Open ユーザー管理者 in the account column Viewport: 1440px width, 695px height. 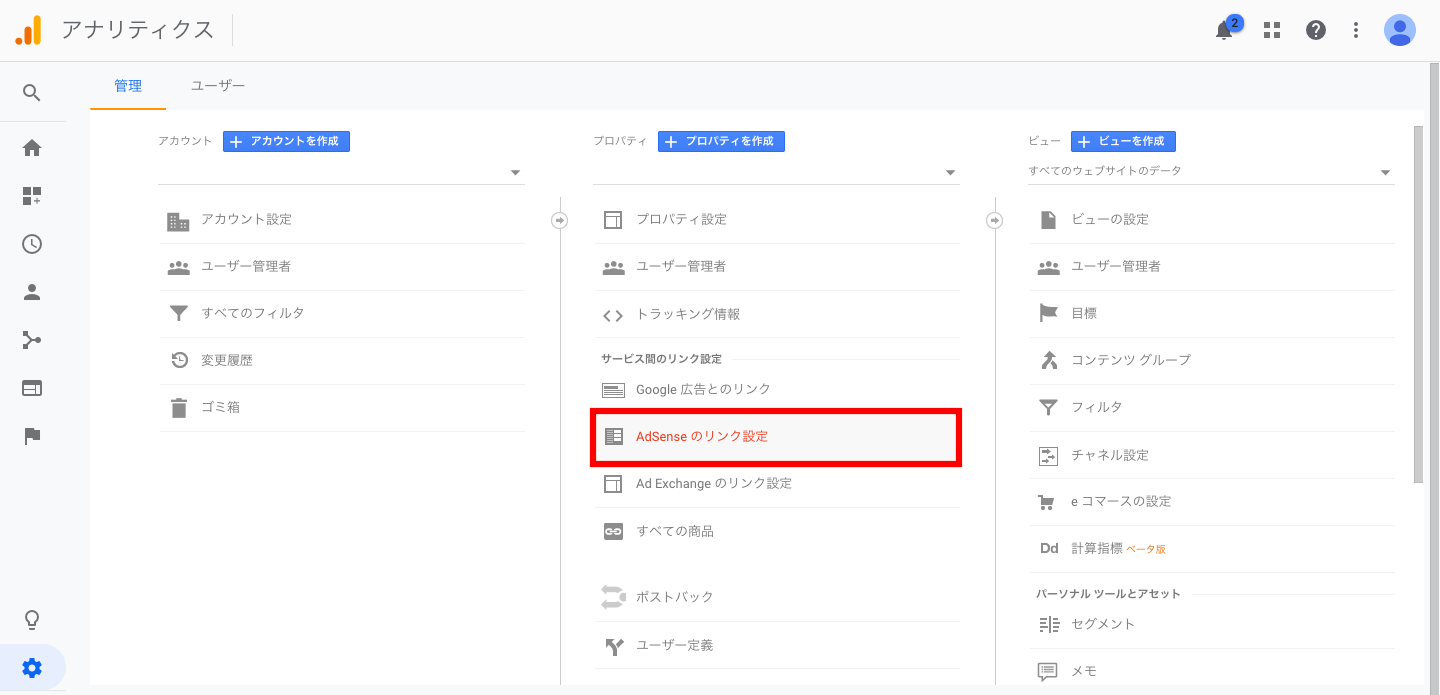[x=342, y=267]
